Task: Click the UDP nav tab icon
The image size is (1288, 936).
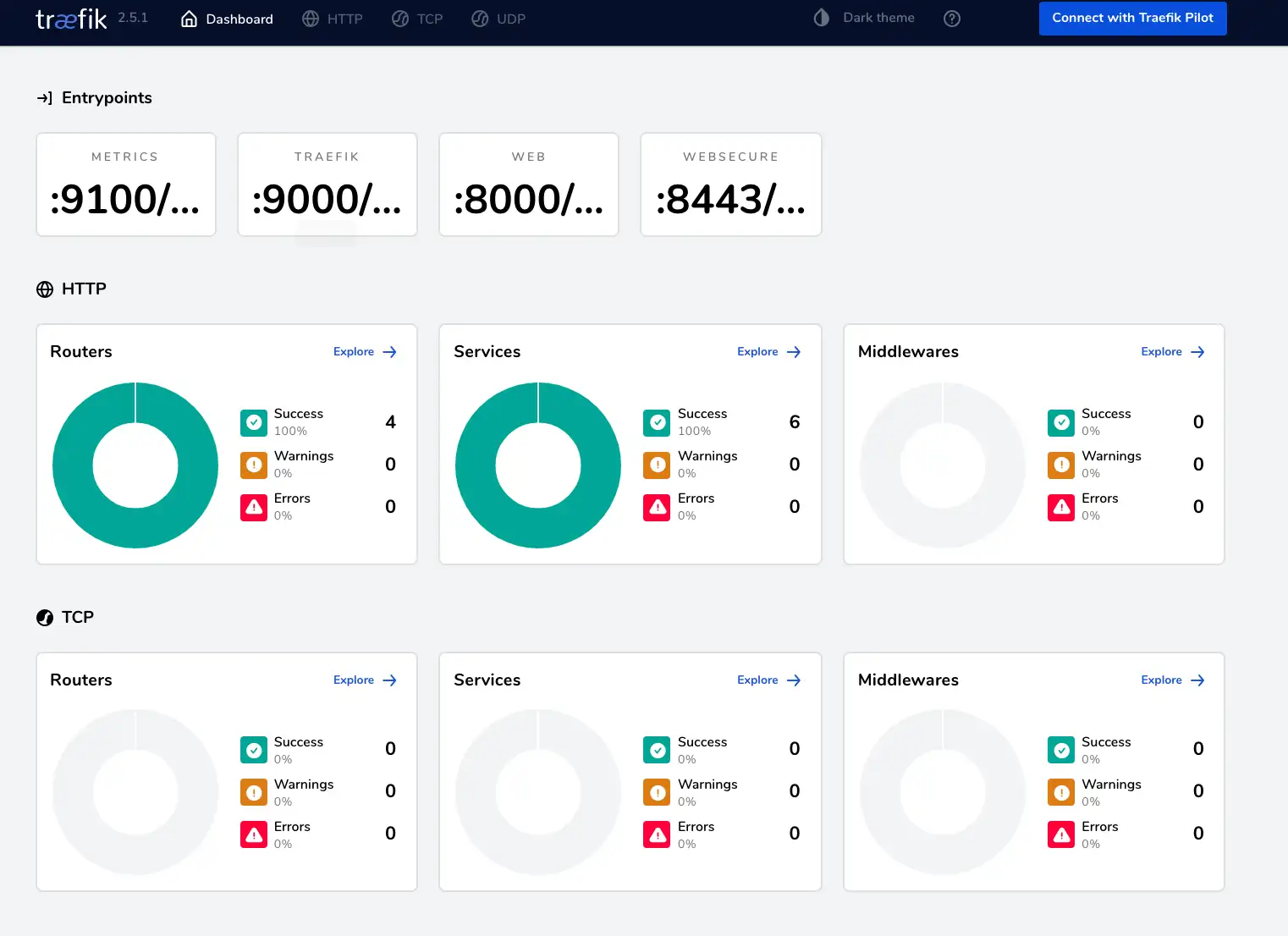Action: 480,19
